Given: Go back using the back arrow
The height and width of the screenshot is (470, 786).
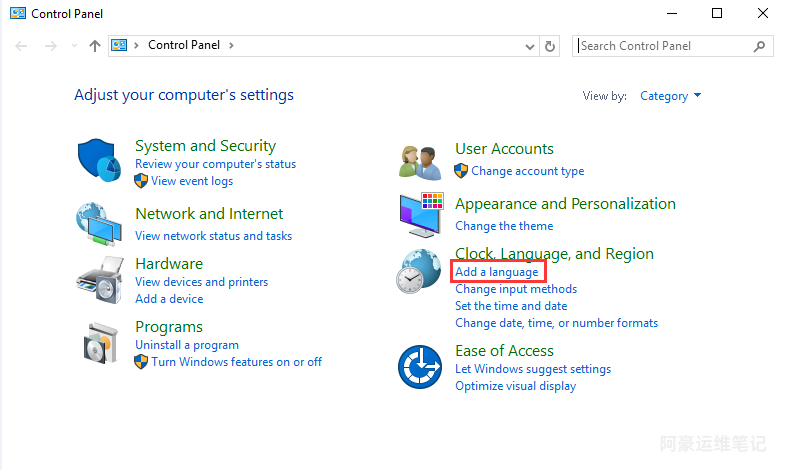Looking at the screenshot, I should pos(21,46).
